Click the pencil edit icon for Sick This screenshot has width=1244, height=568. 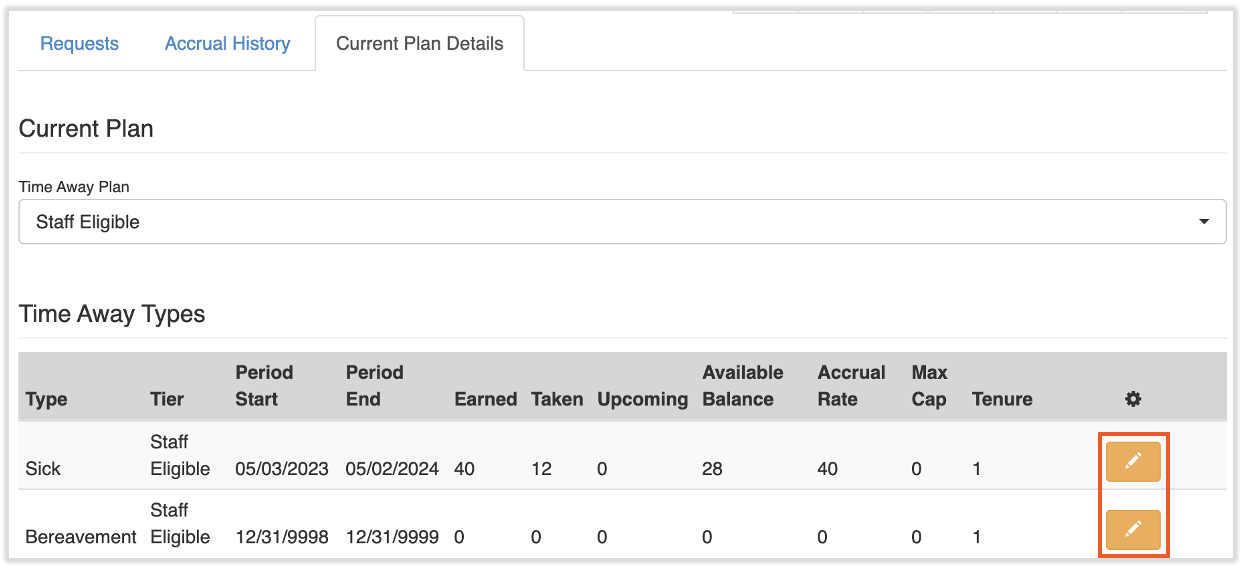pyautogui.click(x=1132, y=461)
